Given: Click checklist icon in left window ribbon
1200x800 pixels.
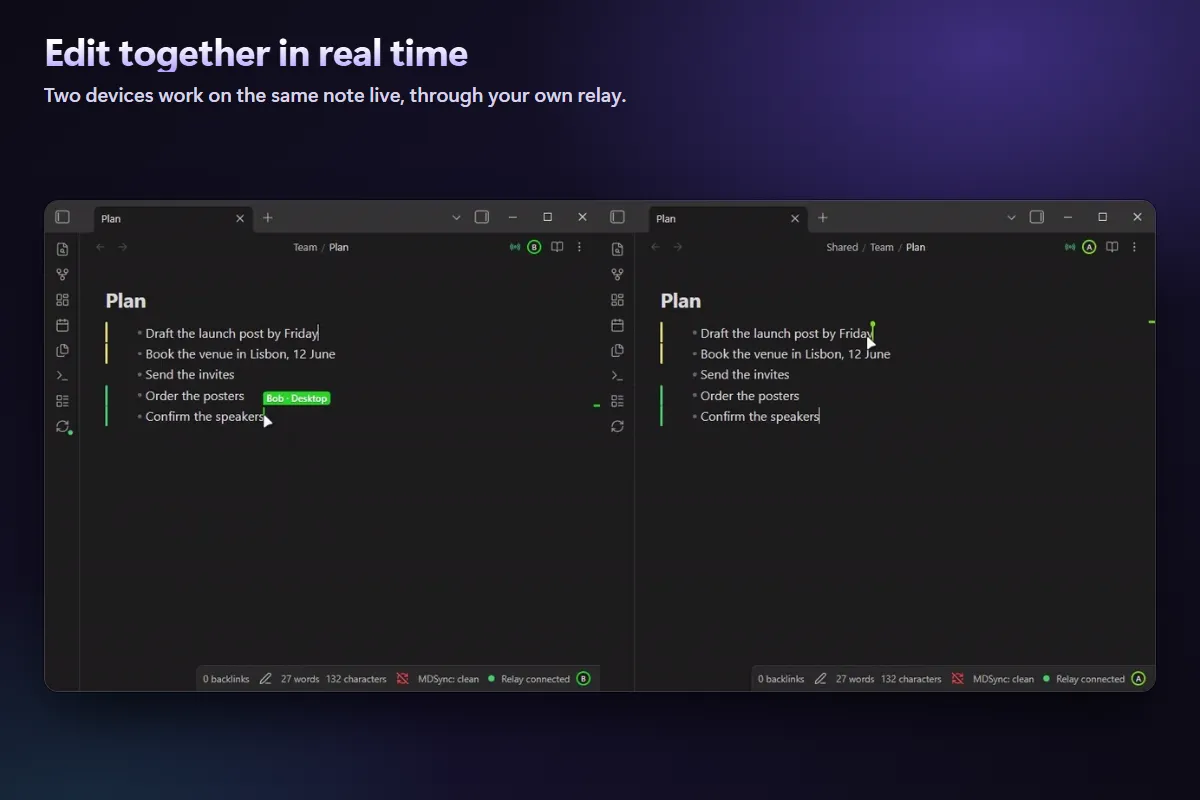Looking at the screenshot, I should tap(62, 401).
